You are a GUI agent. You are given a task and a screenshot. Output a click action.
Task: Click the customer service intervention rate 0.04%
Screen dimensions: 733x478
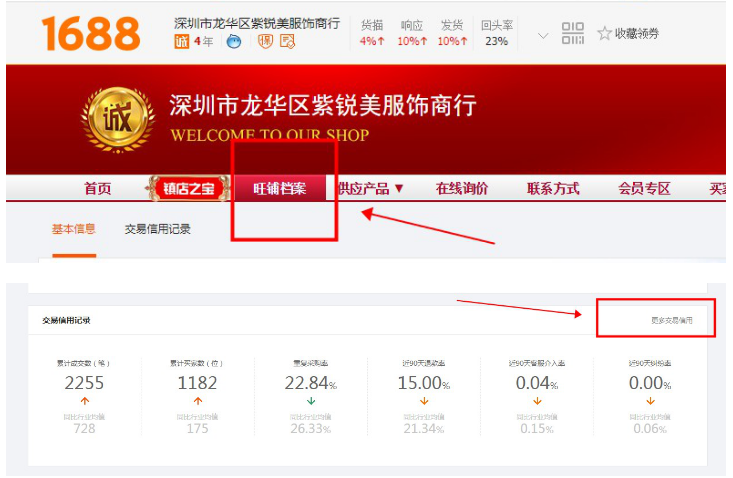coord(537,383)
